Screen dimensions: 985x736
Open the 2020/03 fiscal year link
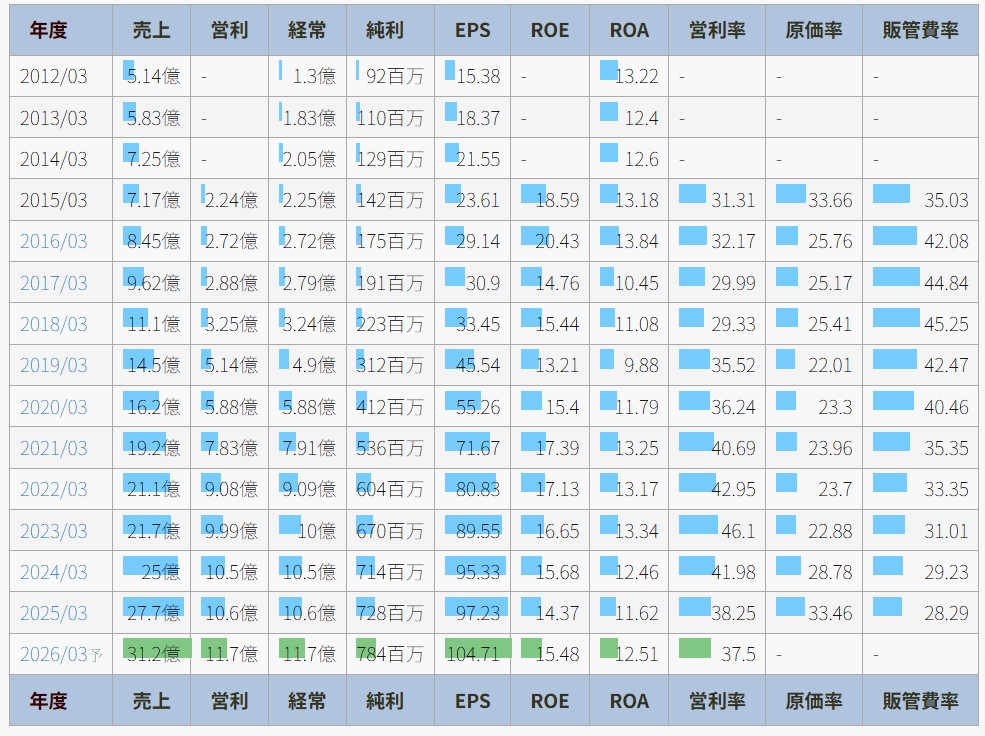point(53,407)
